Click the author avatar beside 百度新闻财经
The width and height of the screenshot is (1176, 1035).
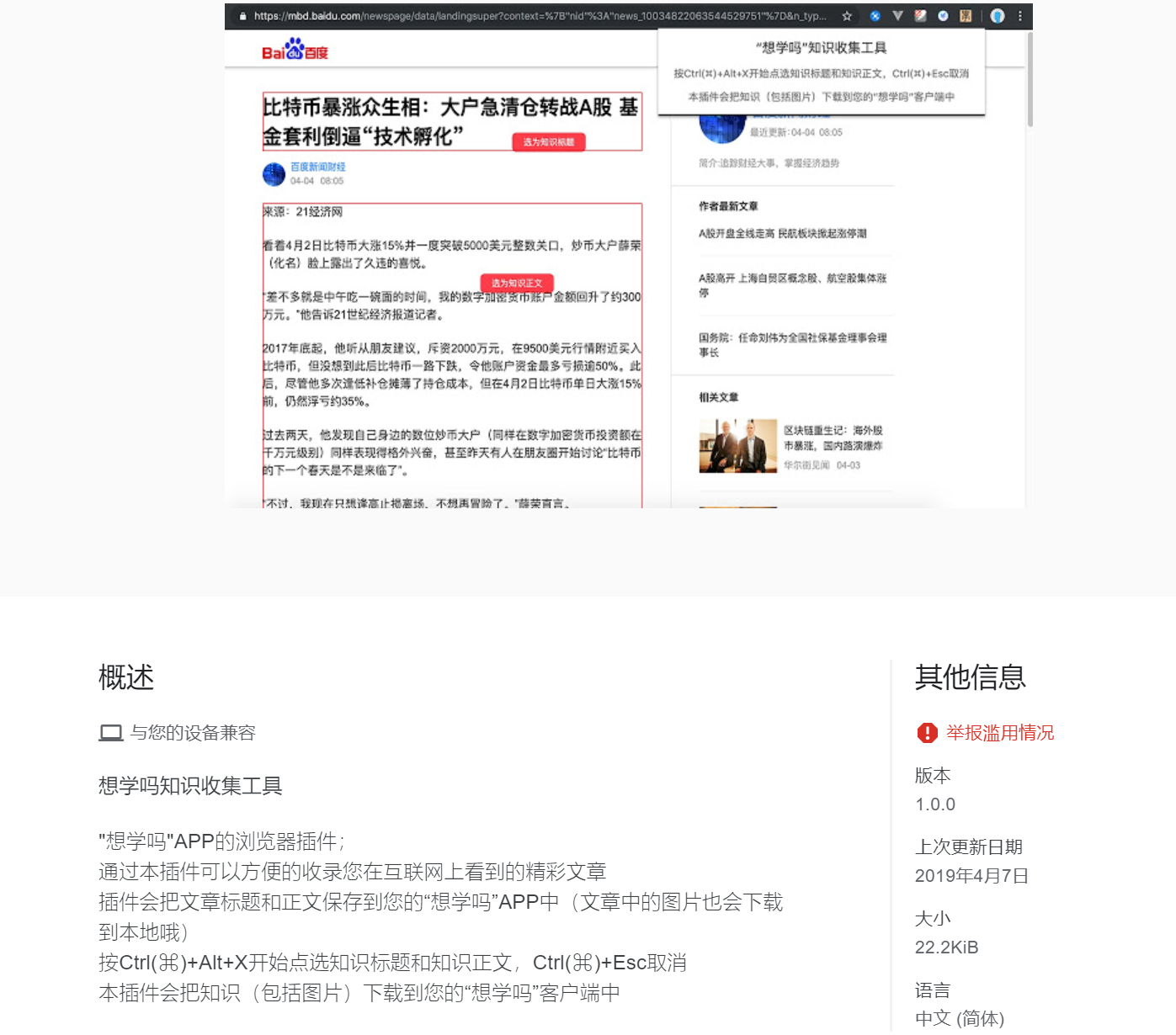(x=274, y=174)
